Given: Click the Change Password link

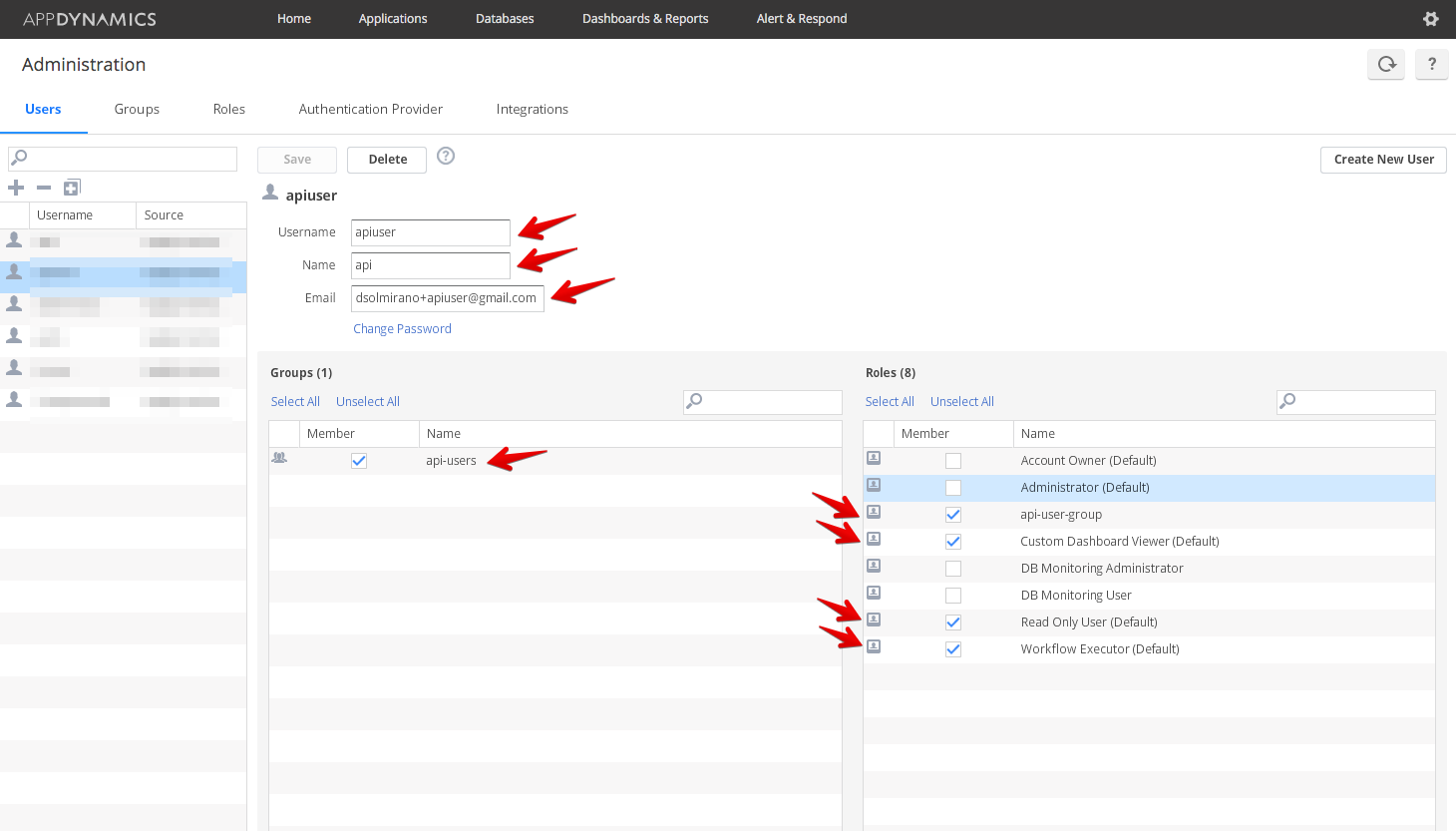Looking at the screenshot, I should point(402,329).
